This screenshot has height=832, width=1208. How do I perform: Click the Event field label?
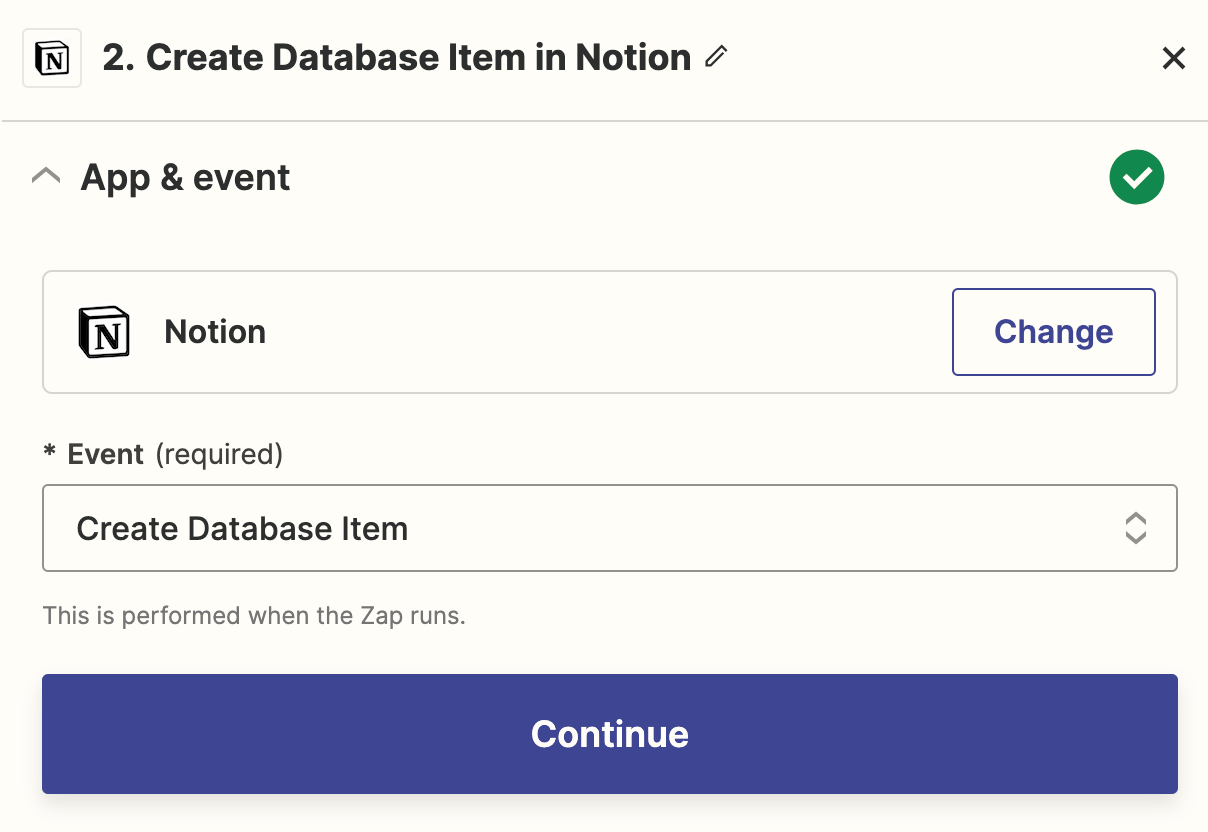point(105,455)
